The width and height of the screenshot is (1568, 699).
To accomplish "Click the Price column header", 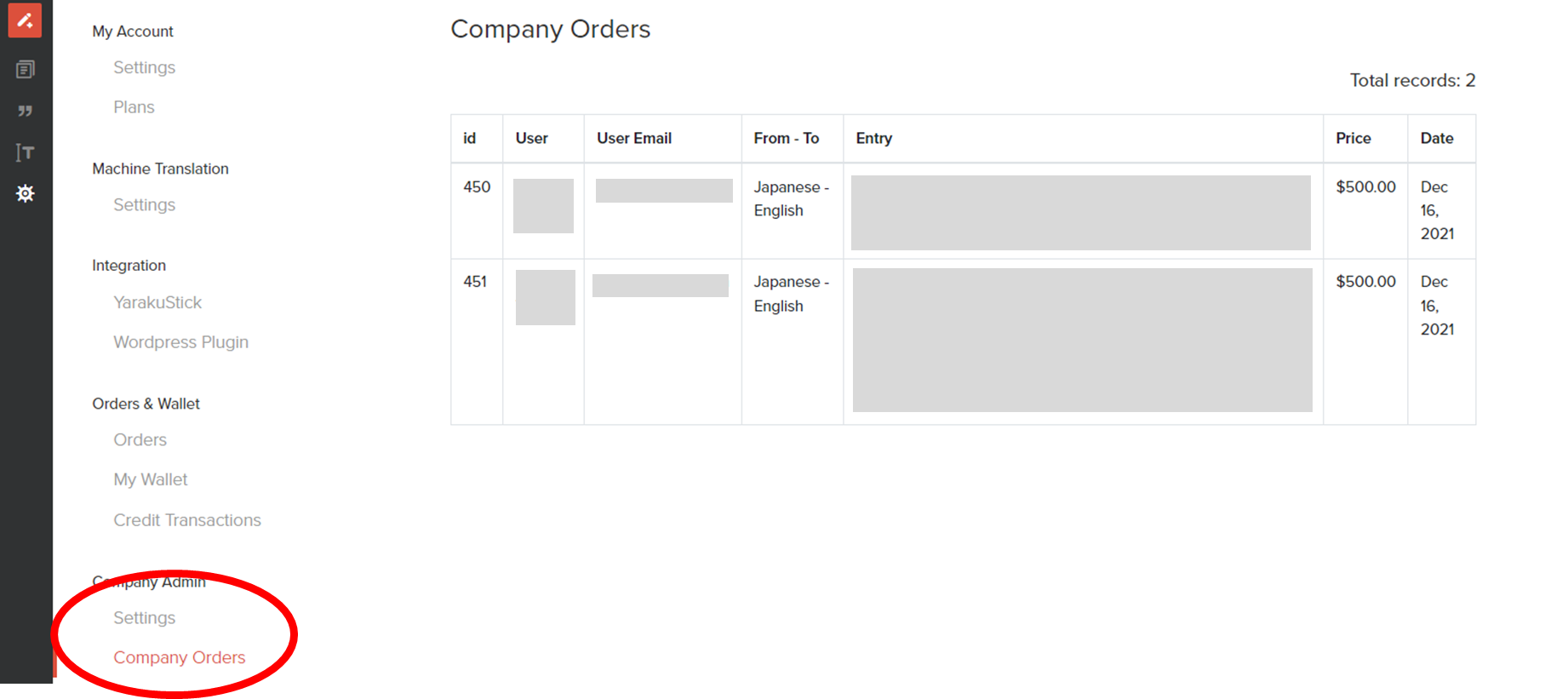I will (x=1353, y=138).
